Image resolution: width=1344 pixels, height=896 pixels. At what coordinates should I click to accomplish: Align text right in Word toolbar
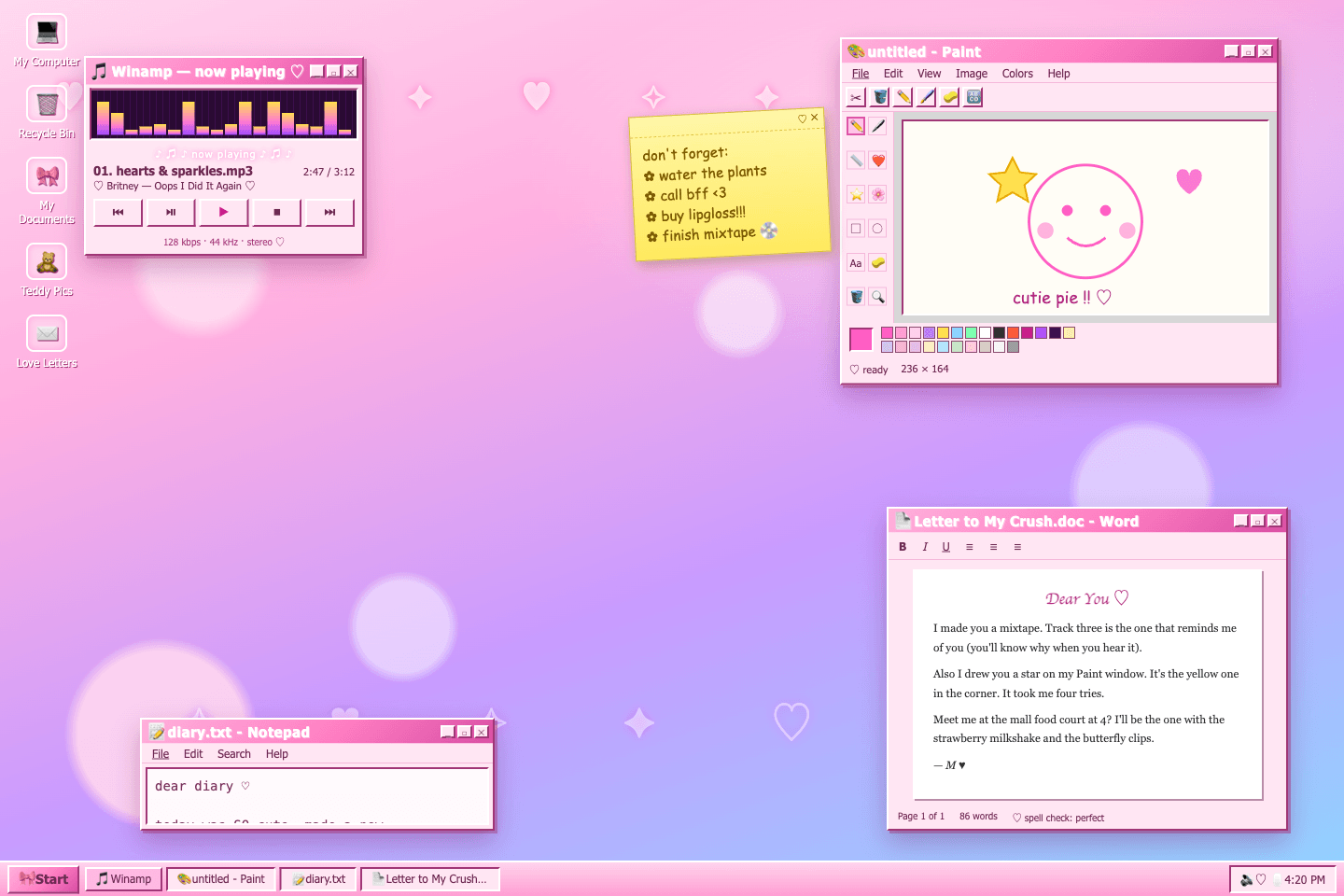click(x=1017, y=547)
